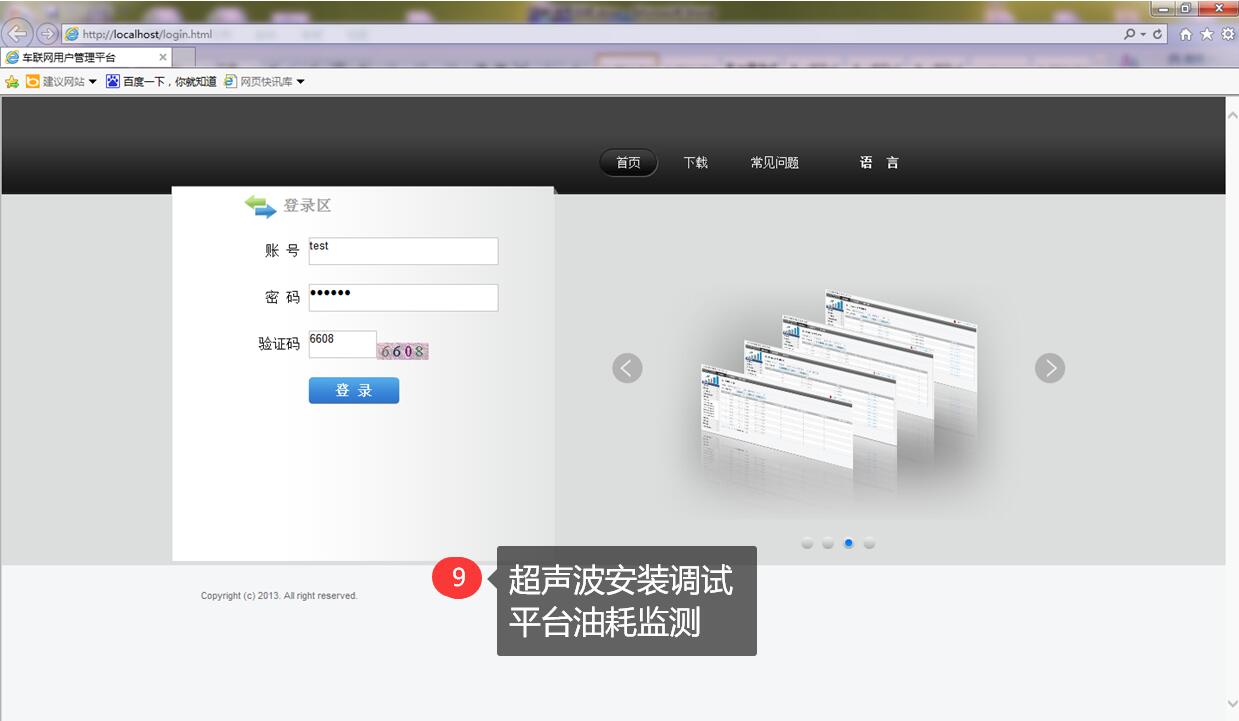Click the add-to-favorites-bar star icon
Screen dimensions: 1239x721
[x=12, y=82]
